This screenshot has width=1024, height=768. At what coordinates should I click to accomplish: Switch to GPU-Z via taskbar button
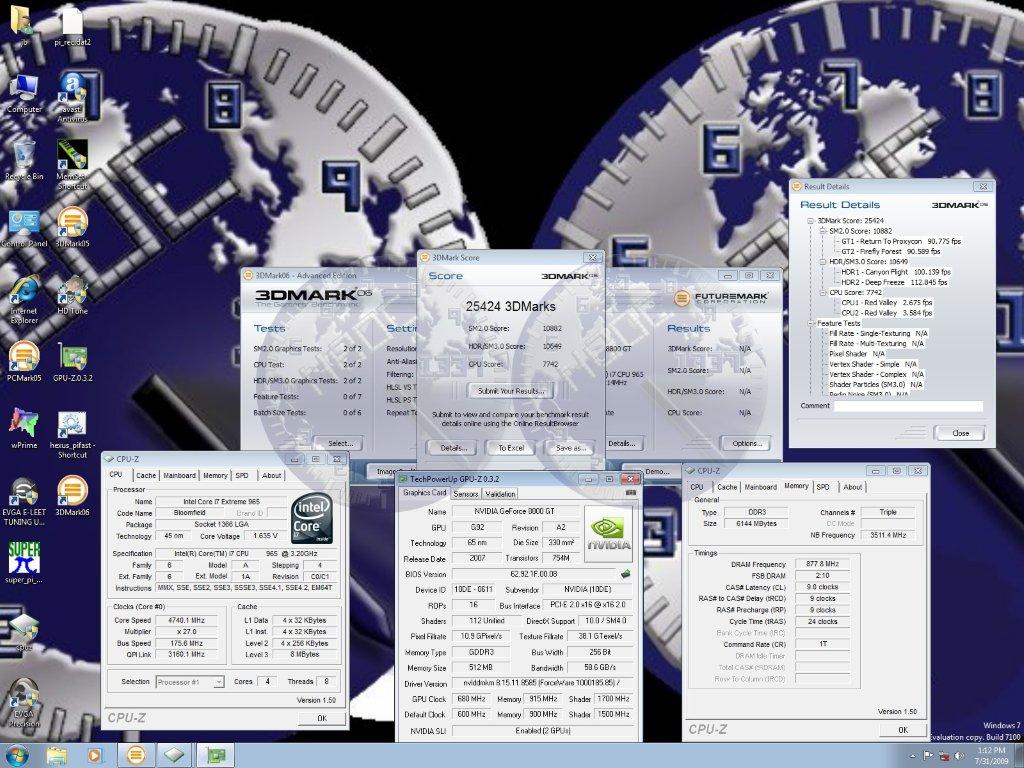click(x=215, y=756)
